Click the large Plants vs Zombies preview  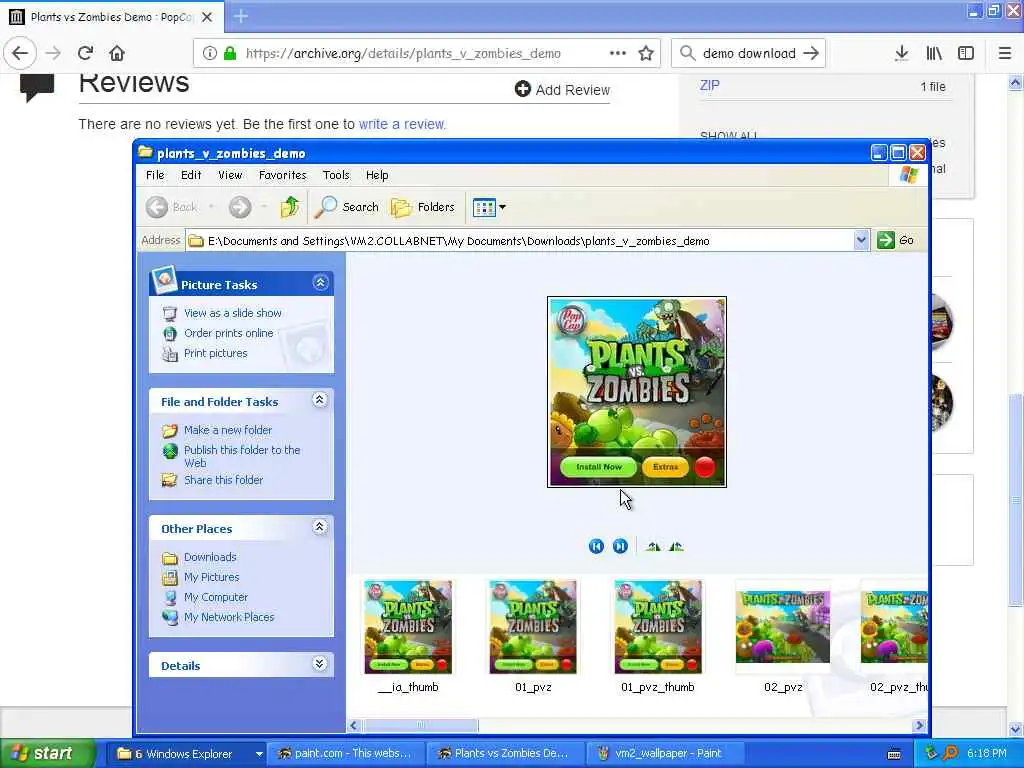tap(637, 392)
